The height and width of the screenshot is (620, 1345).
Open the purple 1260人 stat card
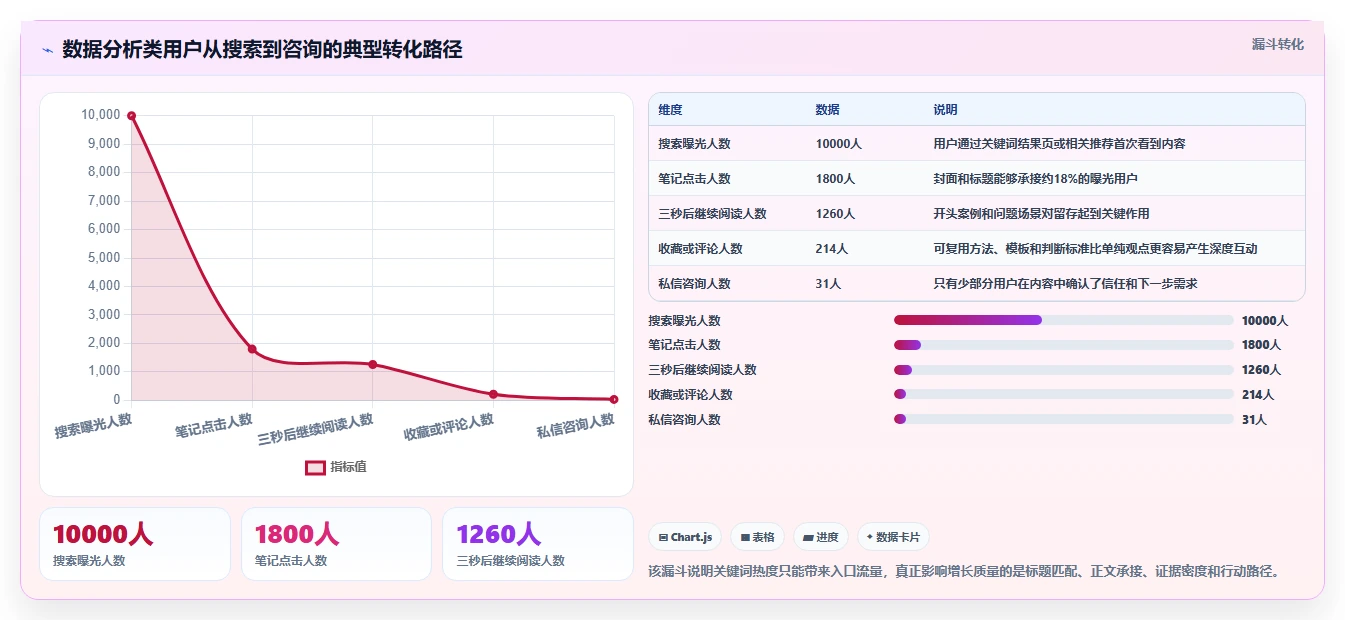point(538,544)
